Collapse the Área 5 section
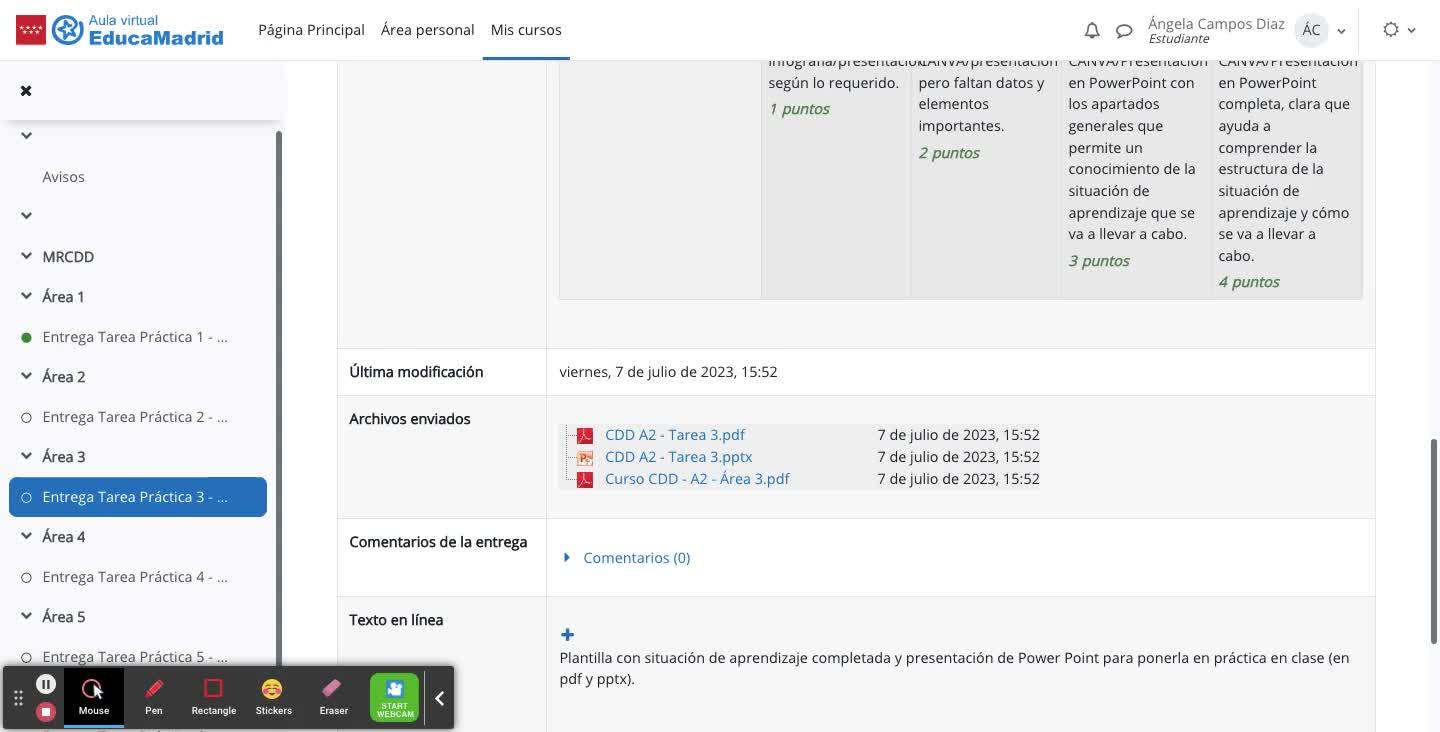This screenshot has height=732, width=1440. click(x=27, y=616)
